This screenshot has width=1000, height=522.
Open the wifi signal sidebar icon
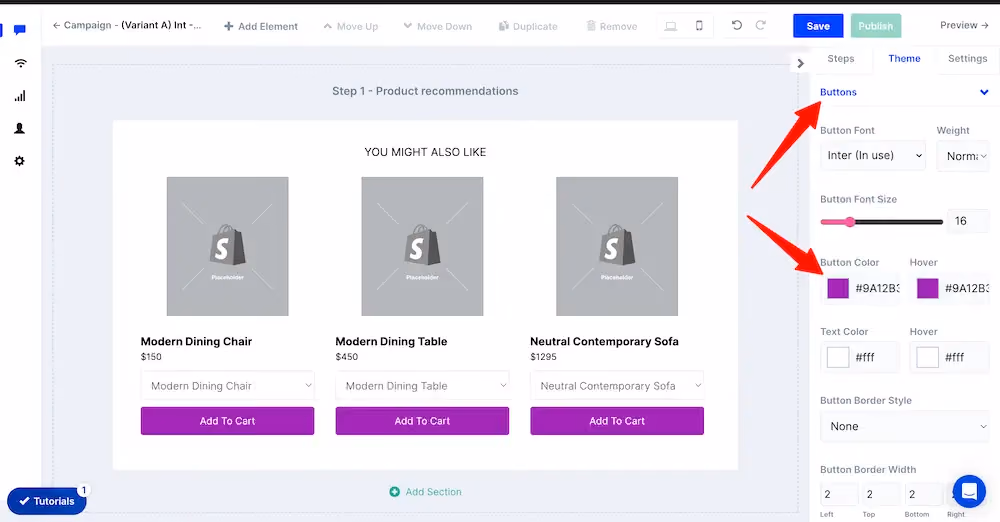[20, 63]
